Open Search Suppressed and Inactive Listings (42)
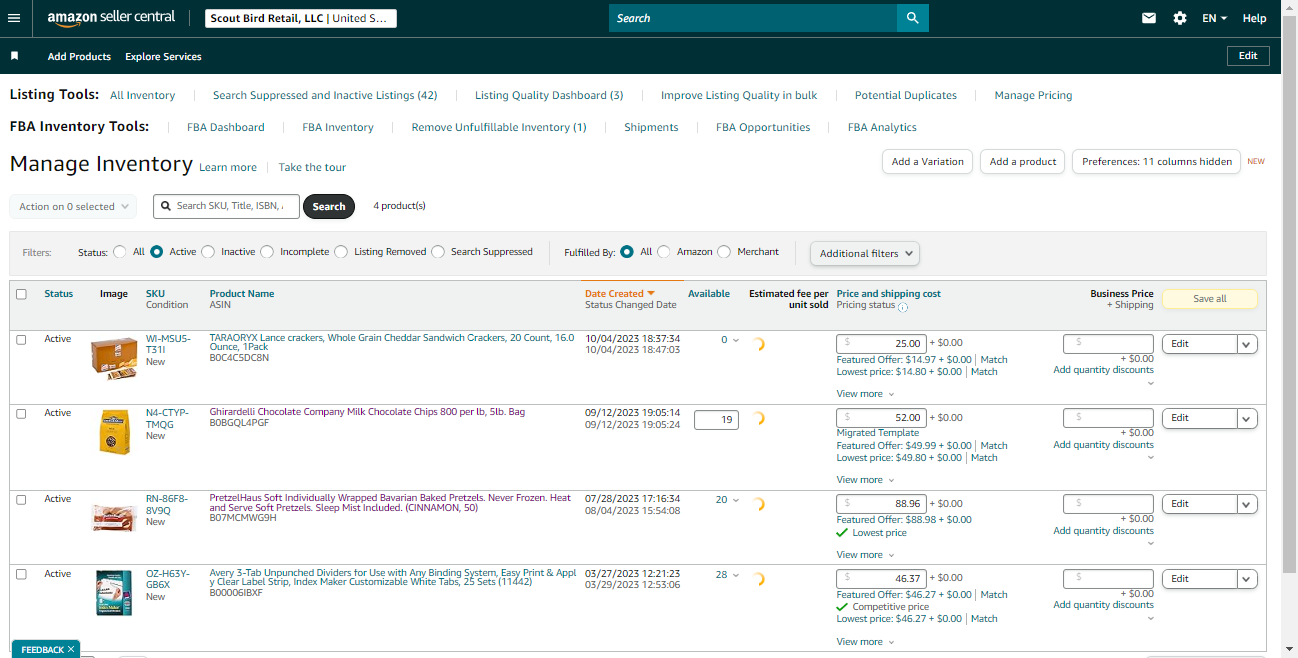 (x=325, y=95)
